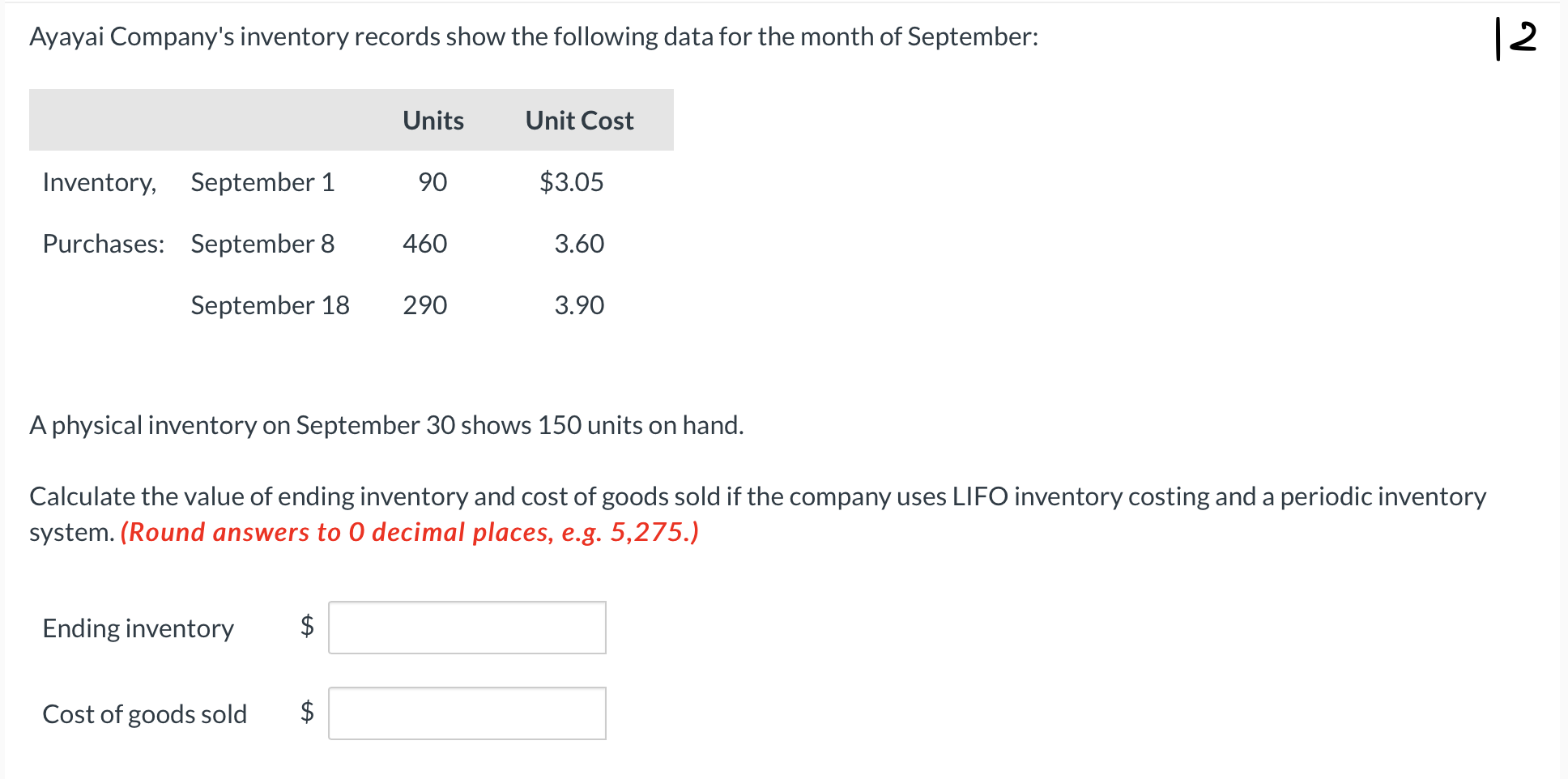1568x779 pixels.
Task: Click the Purchases: row label
Action: 104,244
